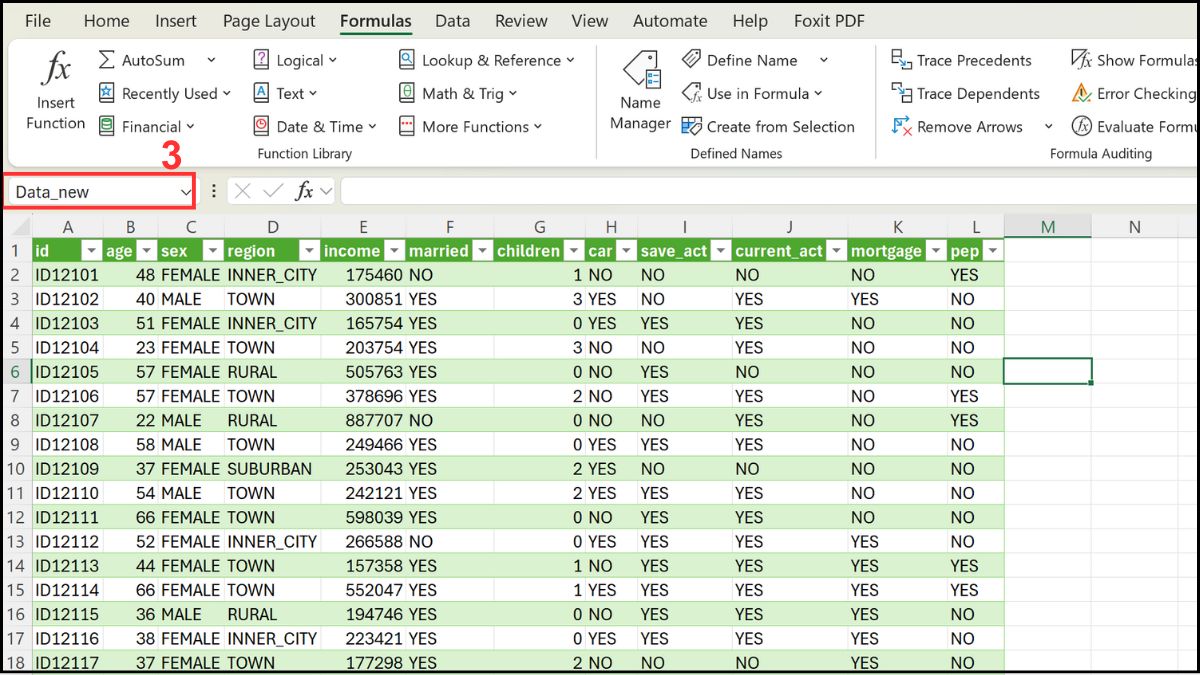1200x675 pixels.
Task: Open the Logical functions category
Action: pyautogui.click(x=295, y=59)
